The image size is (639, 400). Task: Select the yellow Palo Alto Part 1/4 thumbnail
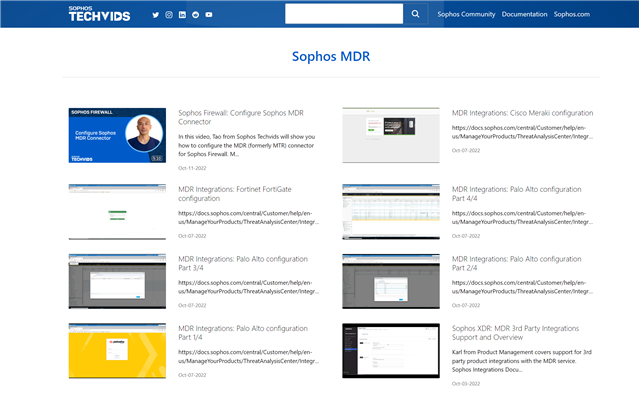(x=116, y=350)
